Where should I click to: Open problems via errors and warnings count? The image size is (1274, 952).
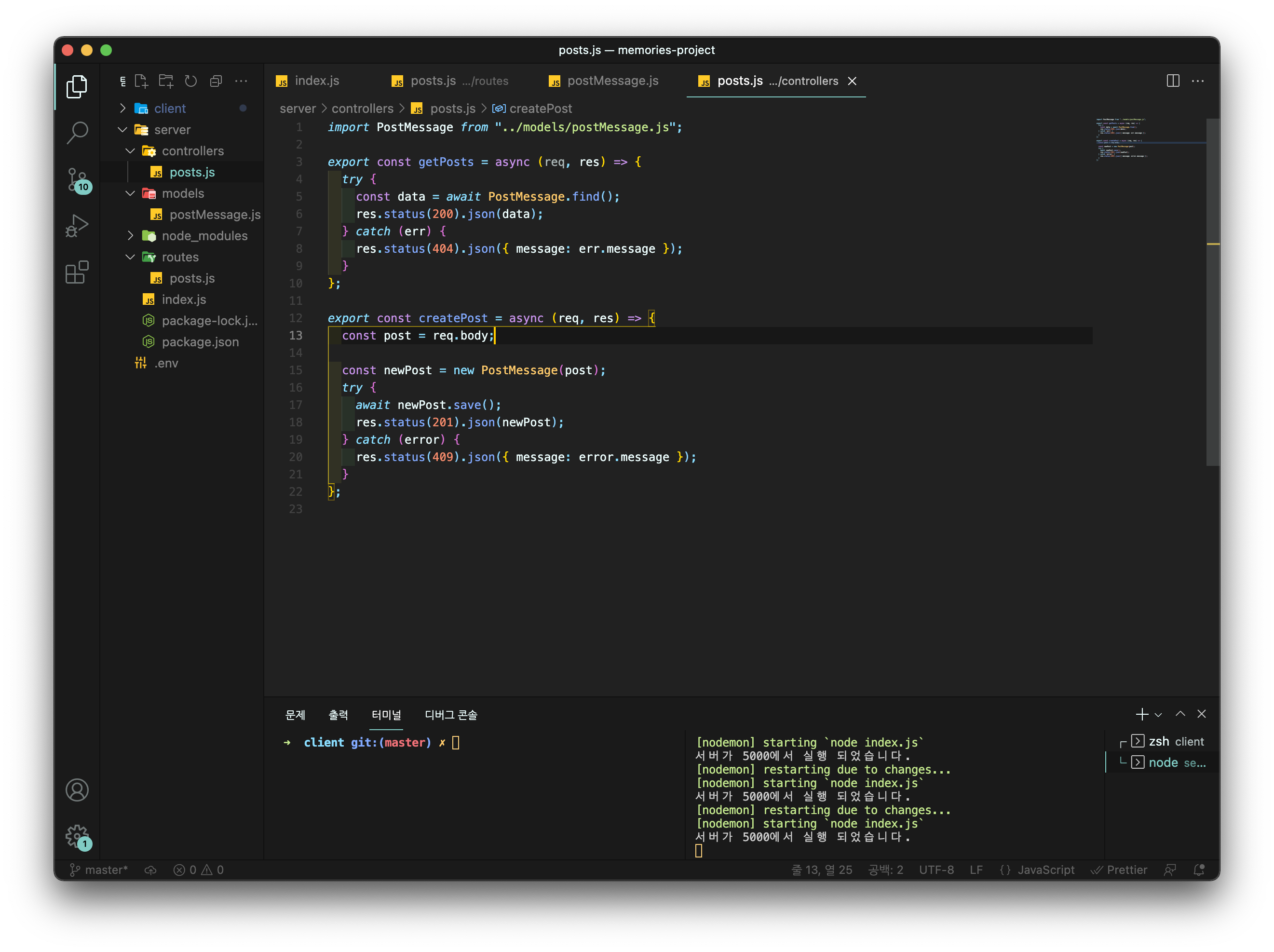[x=198, y=870]
